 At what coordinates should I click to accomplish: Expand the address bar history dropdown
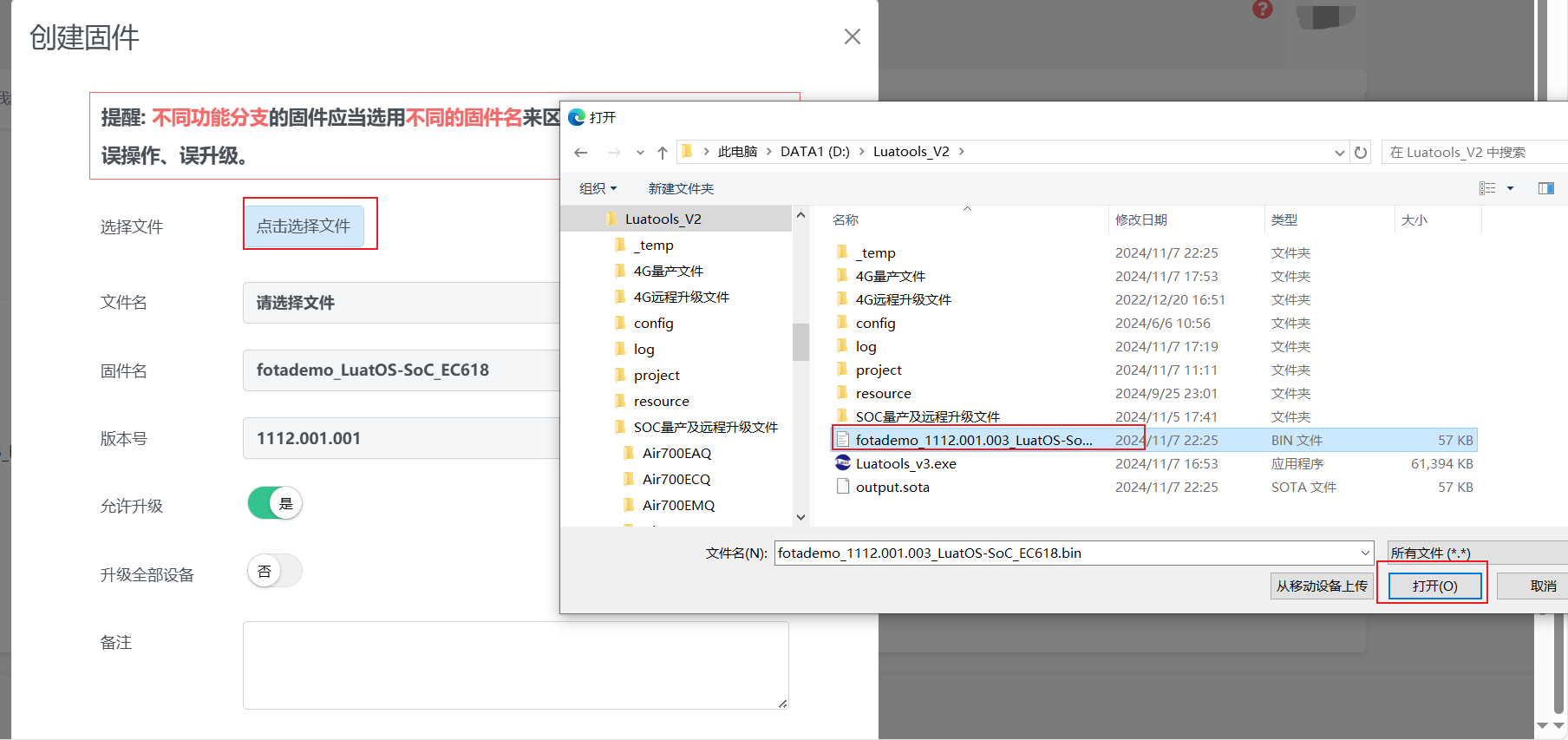[x=1340, y=153]
